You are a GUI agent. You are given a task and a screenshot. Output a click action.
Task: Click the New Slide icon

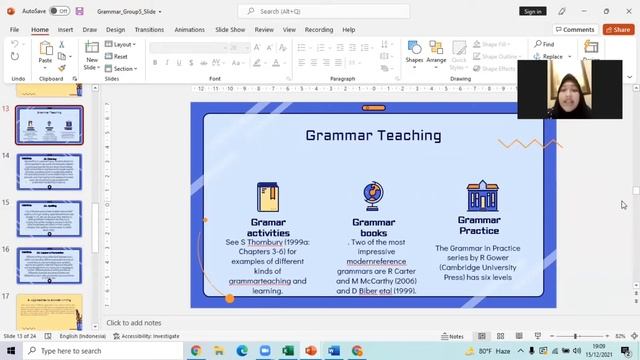92,47
